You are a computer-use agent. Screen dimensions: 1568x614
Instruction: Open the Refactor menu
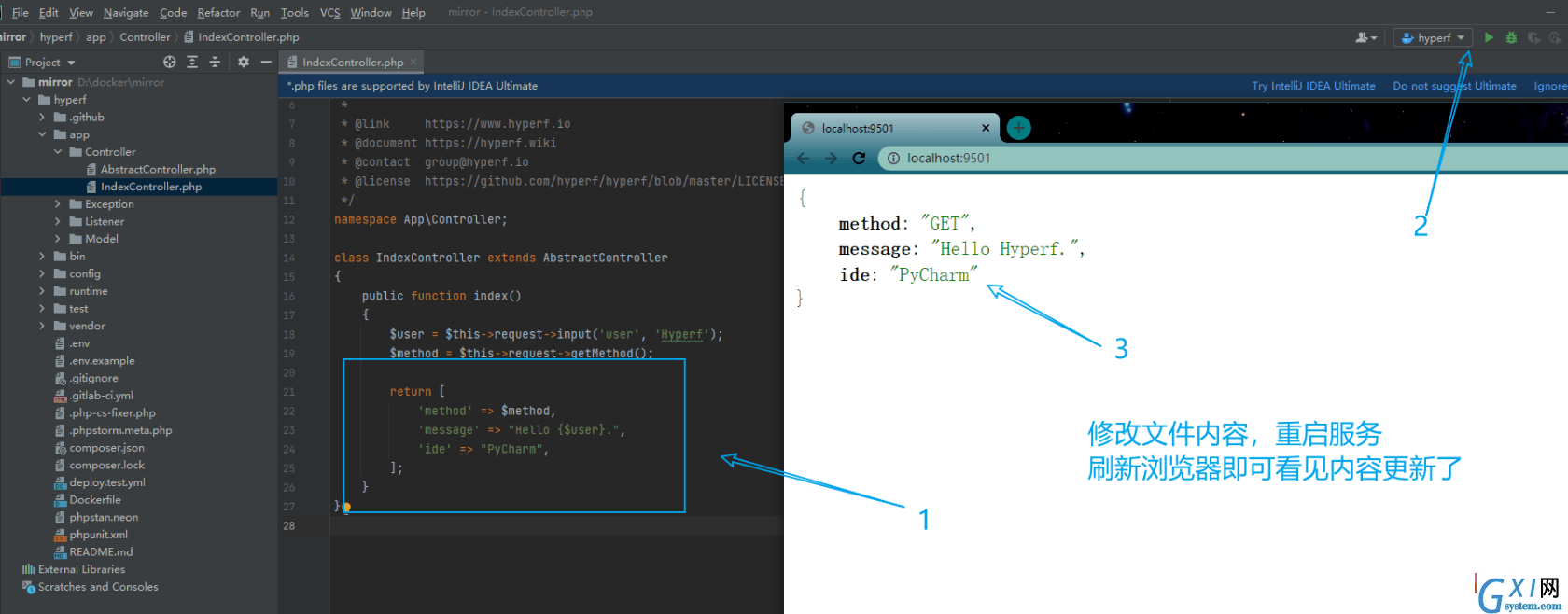click(x=218, y=13)
